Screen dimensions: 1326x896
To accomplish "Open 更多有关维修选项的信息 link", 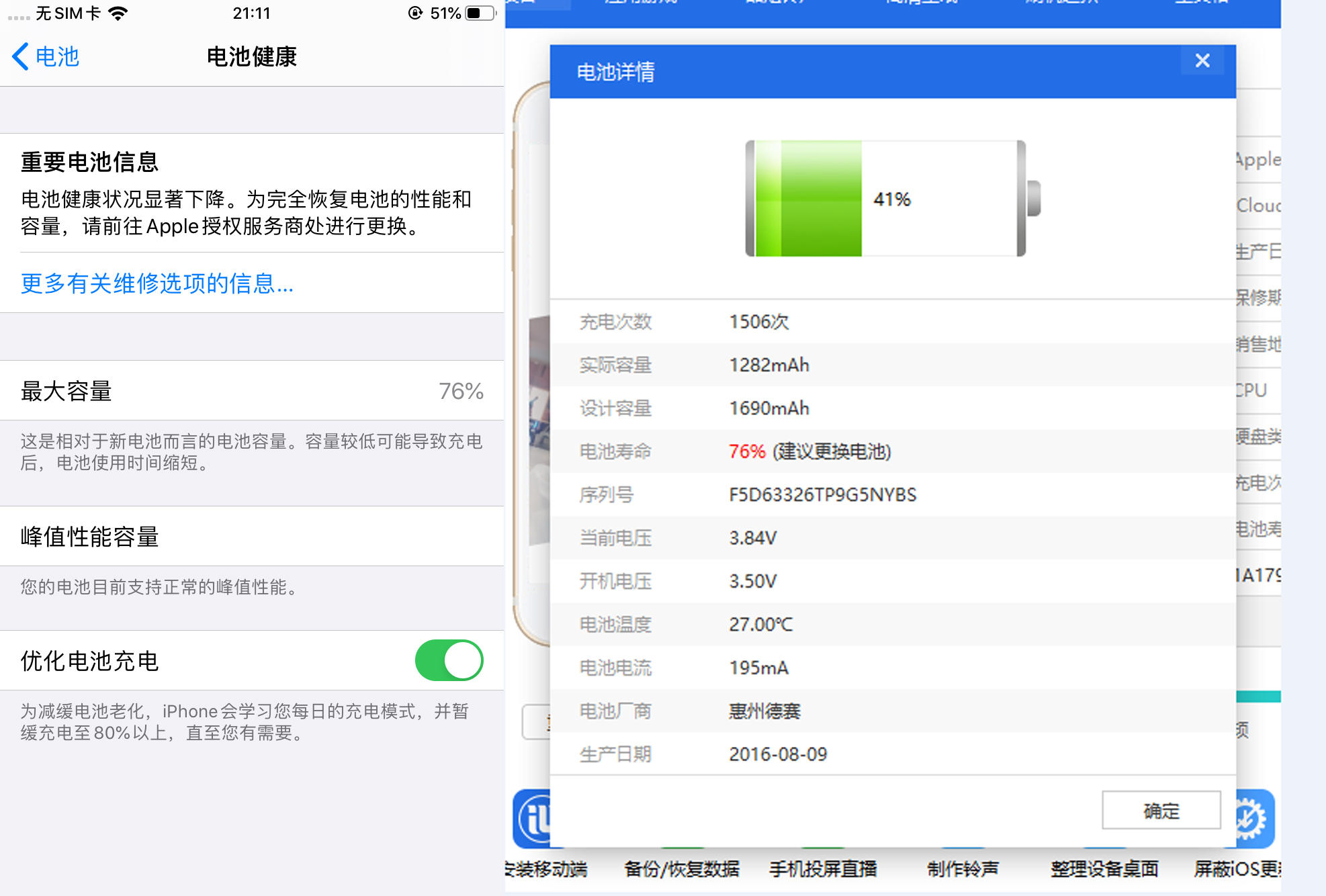I will click(157, 283).
